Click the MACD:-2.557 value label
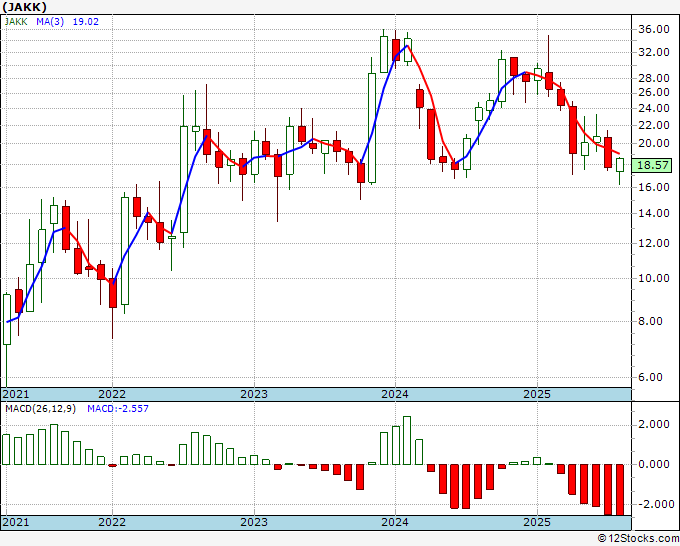 tap(118, 409)
